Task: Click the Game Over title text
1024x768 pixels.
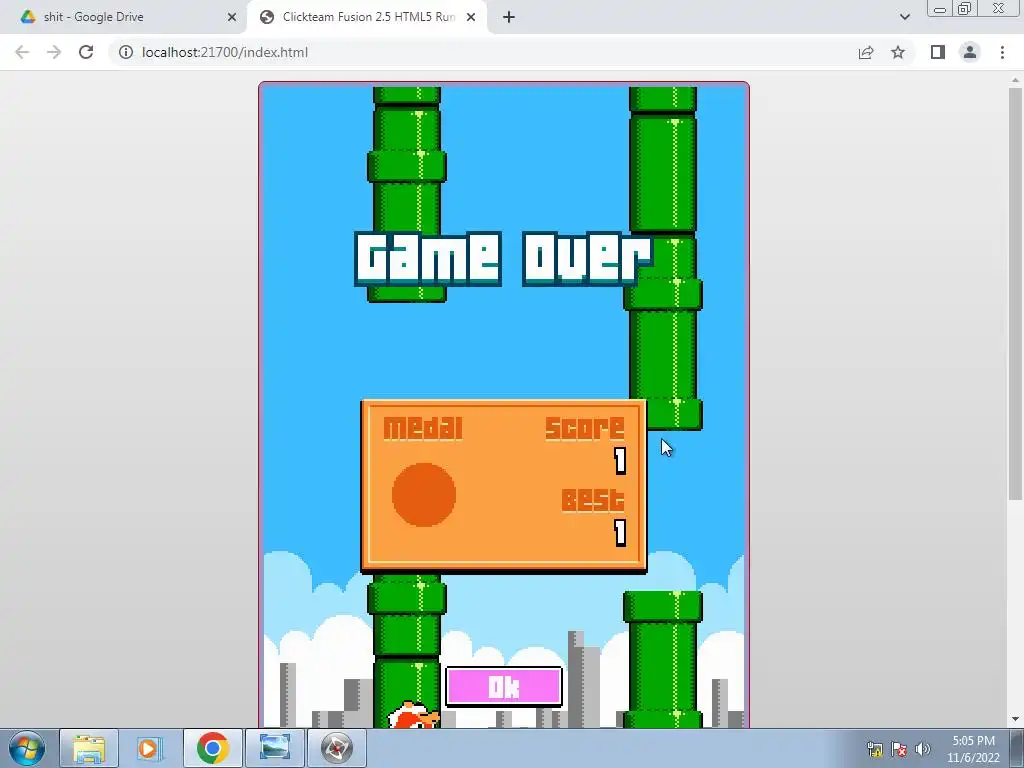Action: pos(503,259)
